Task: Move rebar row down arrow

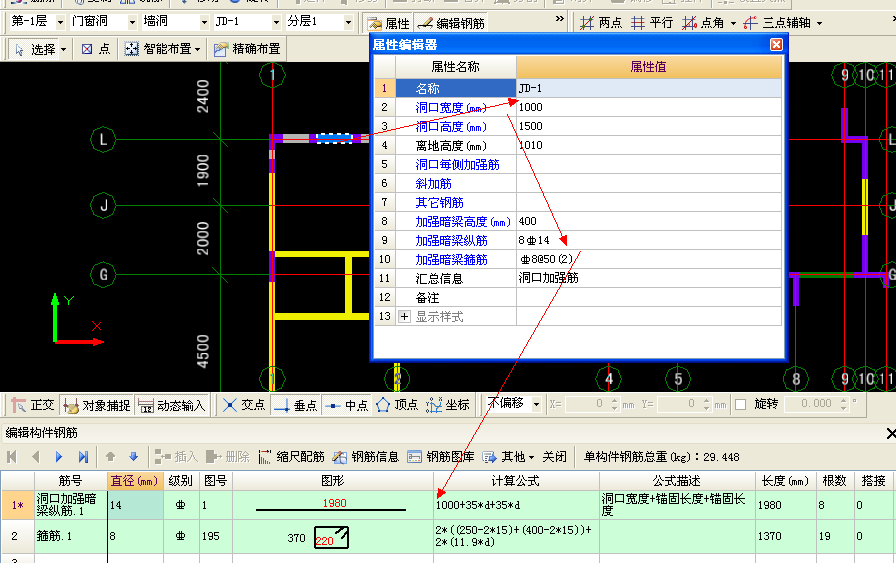Action: coord(133,457)
